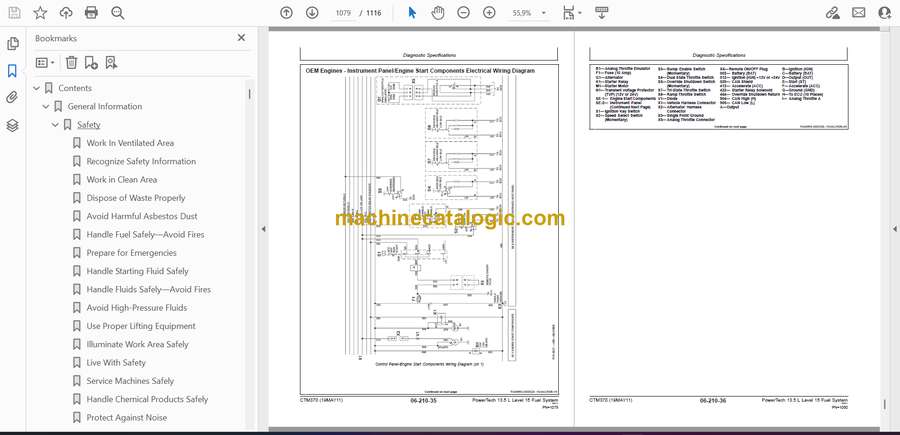The image size is (900, 435).
Task: Click the Save file icon
Action: point(14,13)
